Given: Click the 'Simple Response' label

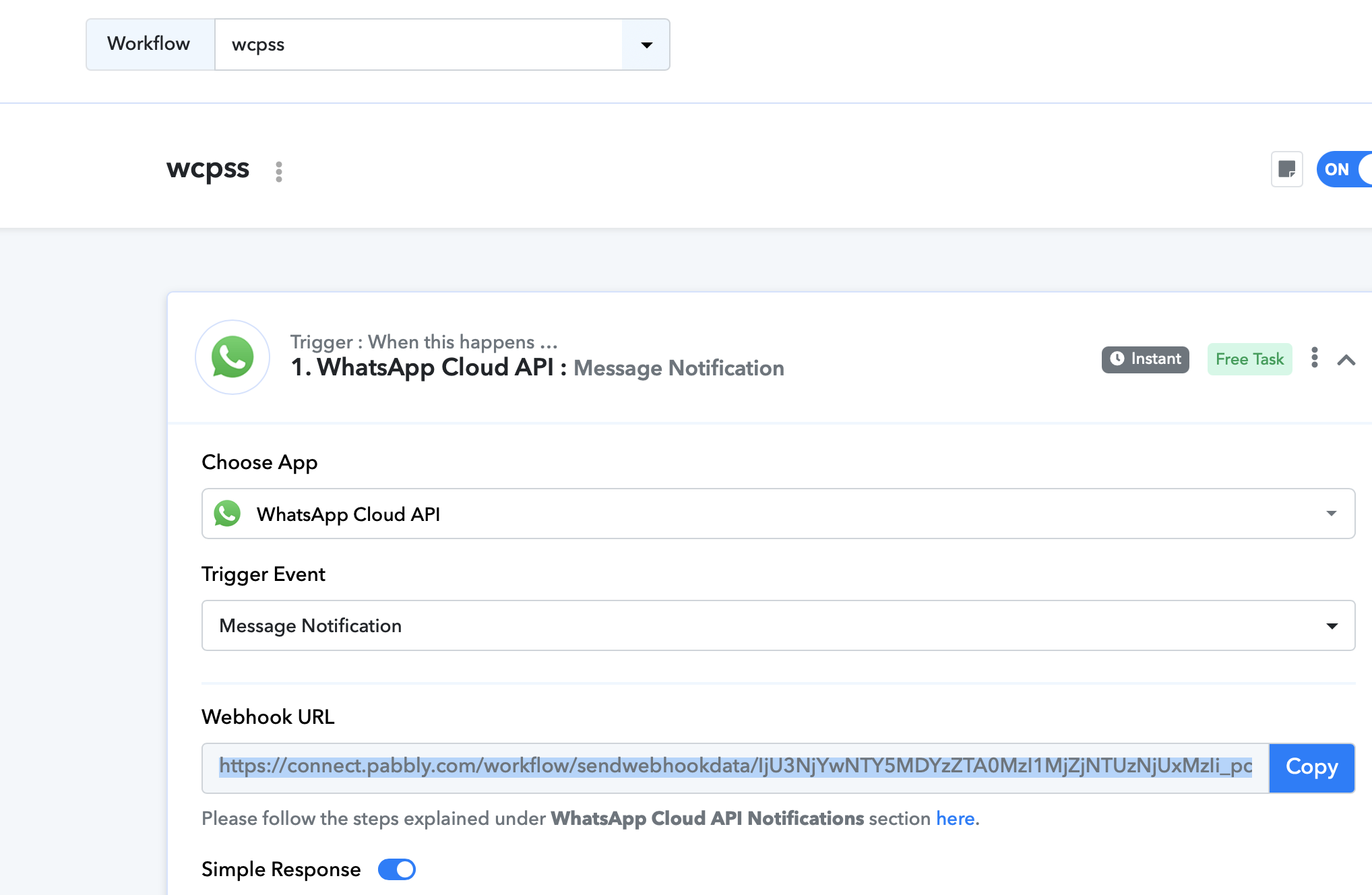Looking at the screenshot, I should (281, 869).
